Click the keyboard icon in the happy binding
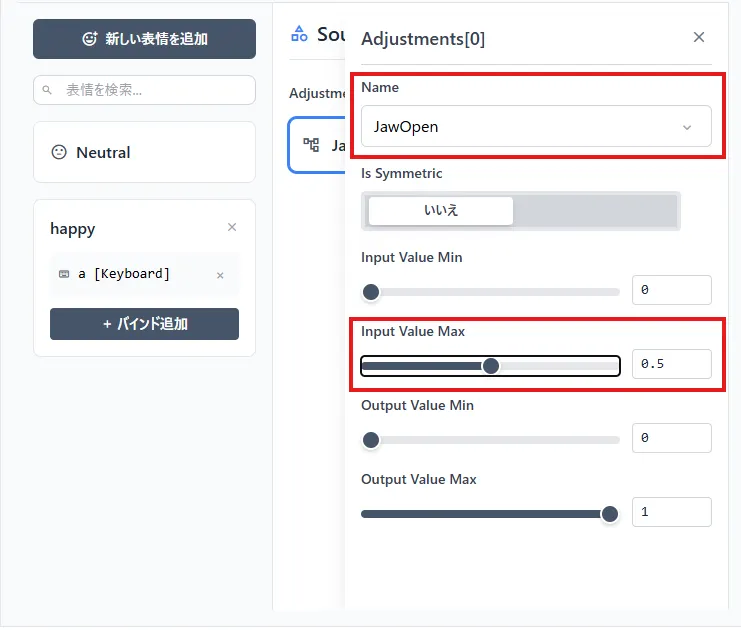 (x=64, y=274)
